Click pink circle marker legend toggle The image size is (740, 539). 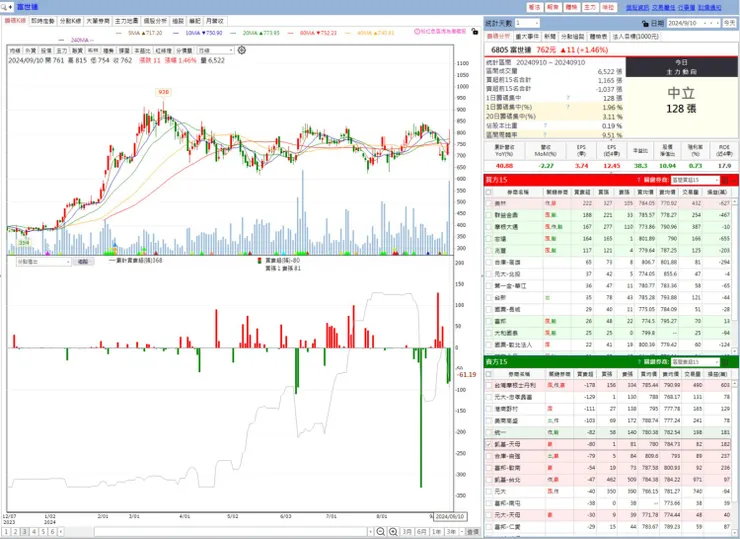417,32
